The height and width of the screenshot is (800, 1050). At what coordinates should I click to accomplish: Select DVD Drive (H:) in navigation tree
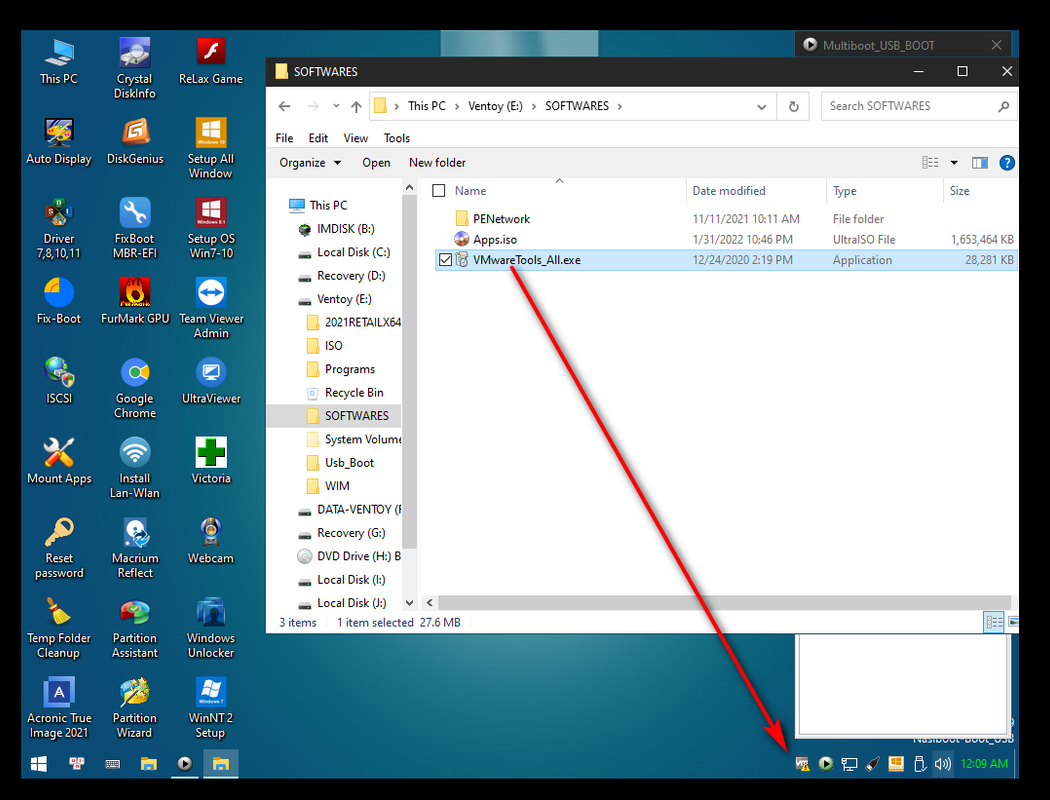click(358, 556)
